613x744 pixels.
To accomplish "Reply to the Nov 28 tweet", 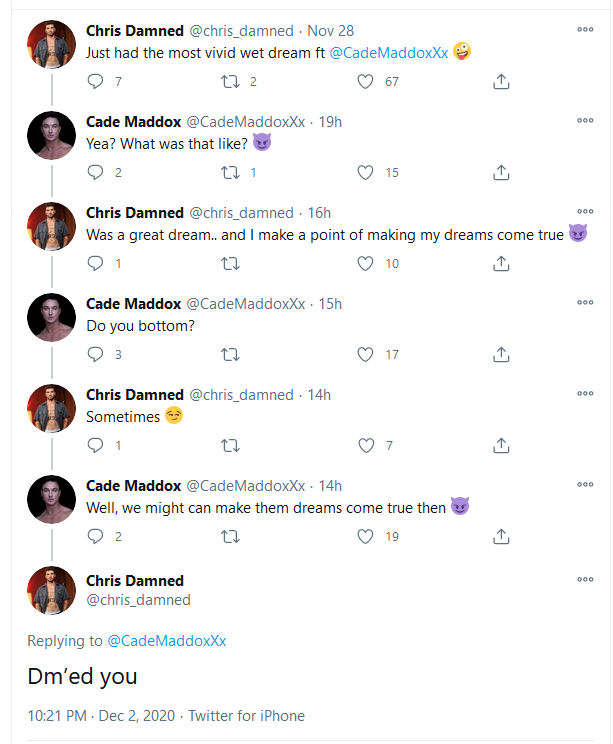I will (x=96, y=82).
